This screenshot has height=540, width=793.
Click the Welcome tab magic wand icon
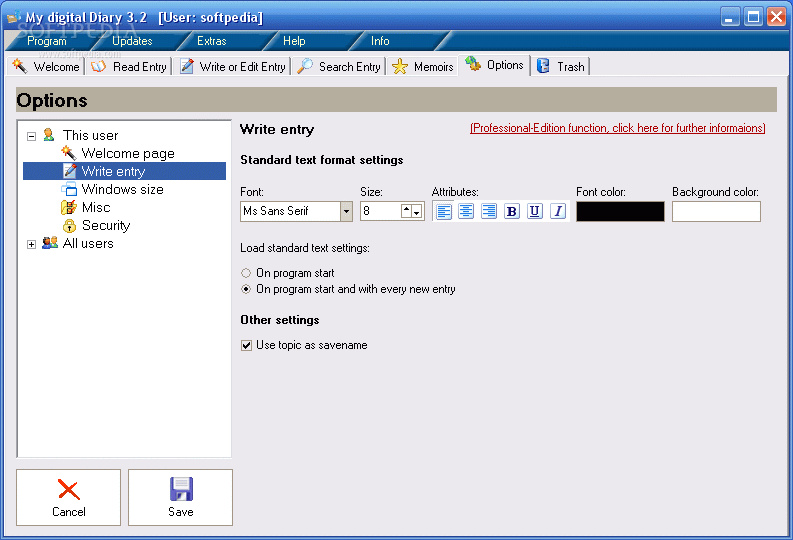[20, 66]
